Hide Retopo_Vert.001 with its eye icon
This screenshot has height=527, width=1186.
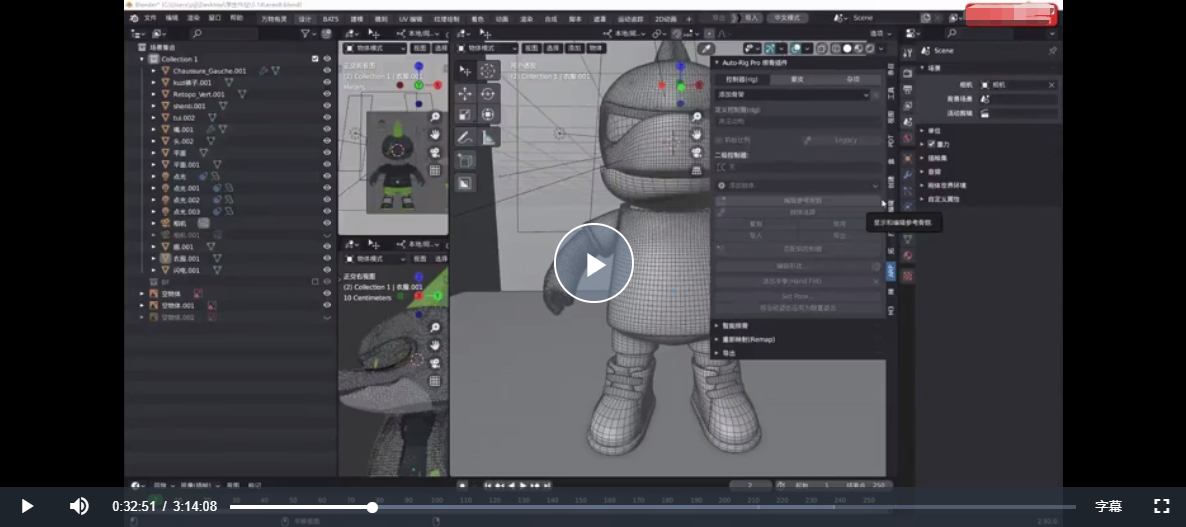point(328,94)
